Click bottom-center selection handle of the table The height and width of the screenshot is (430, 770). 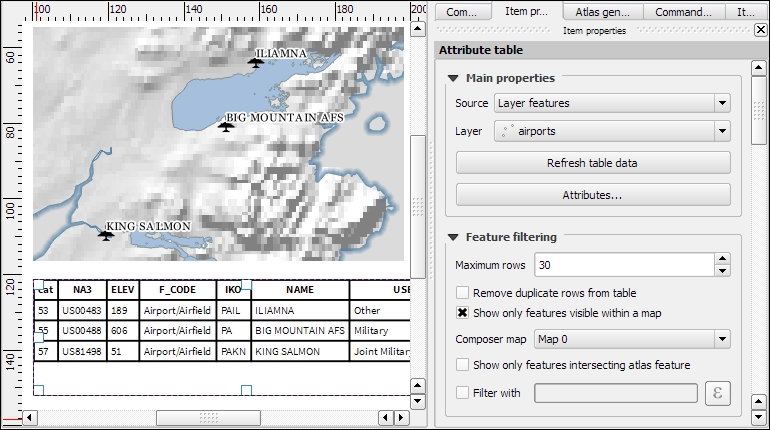click(247, 390)
